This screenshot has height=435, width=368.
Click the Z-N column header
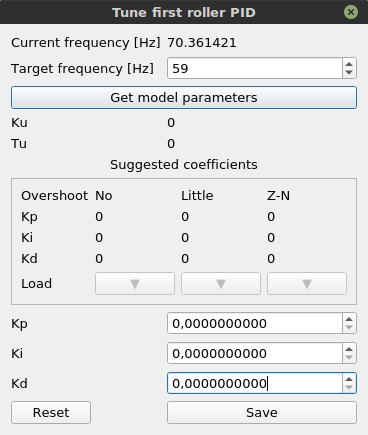tap(278, 196)
